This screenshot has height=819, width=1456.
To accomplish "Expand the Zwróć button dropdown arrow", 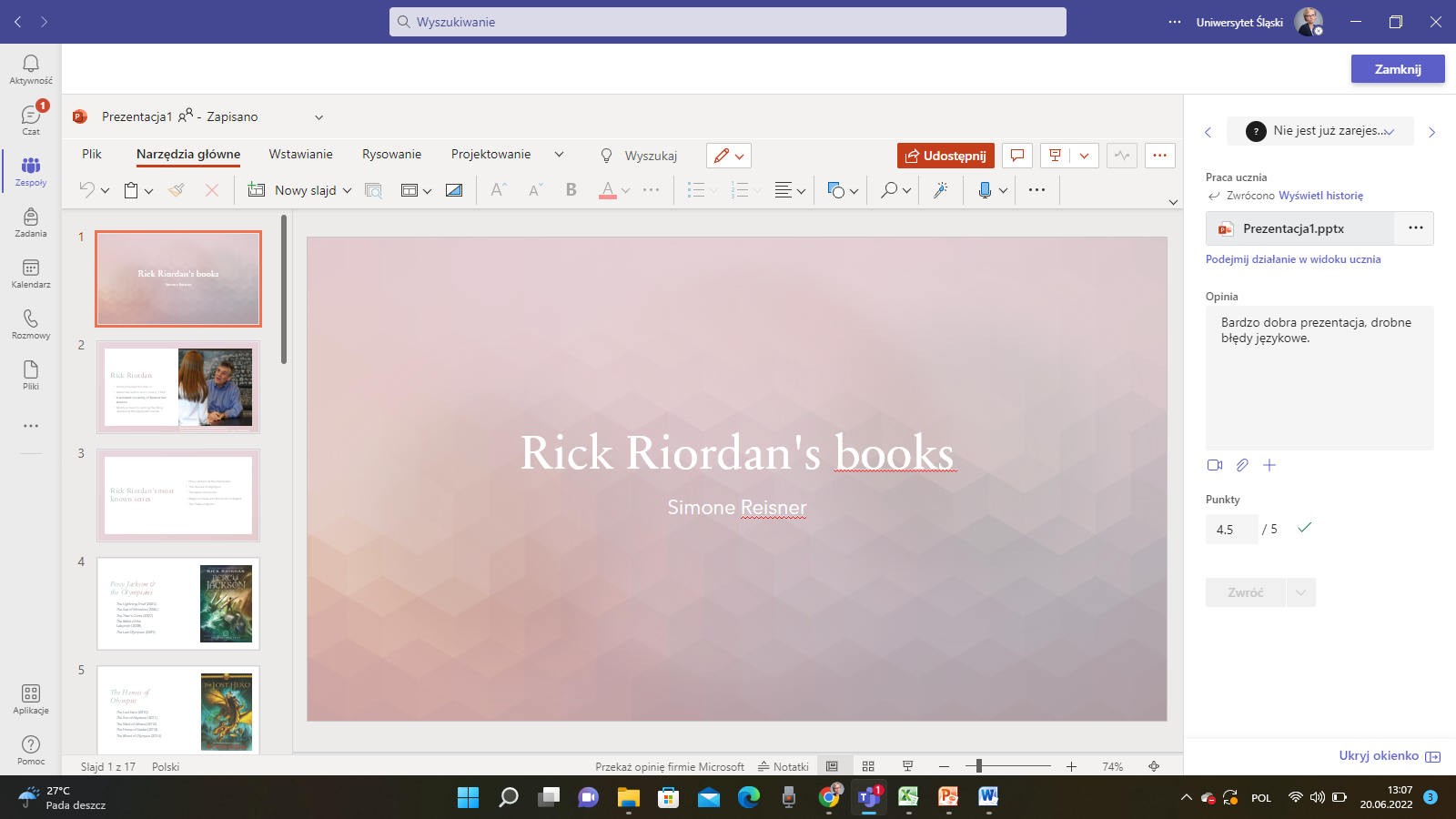I will tap(1300, 592).
